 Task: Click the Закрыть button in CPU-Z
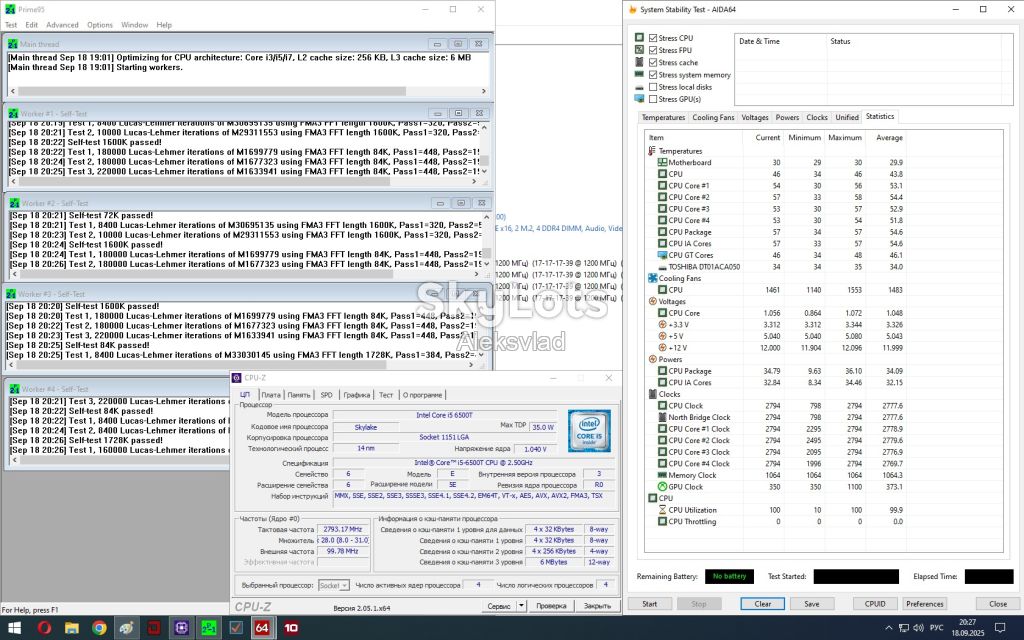[597, 606]
